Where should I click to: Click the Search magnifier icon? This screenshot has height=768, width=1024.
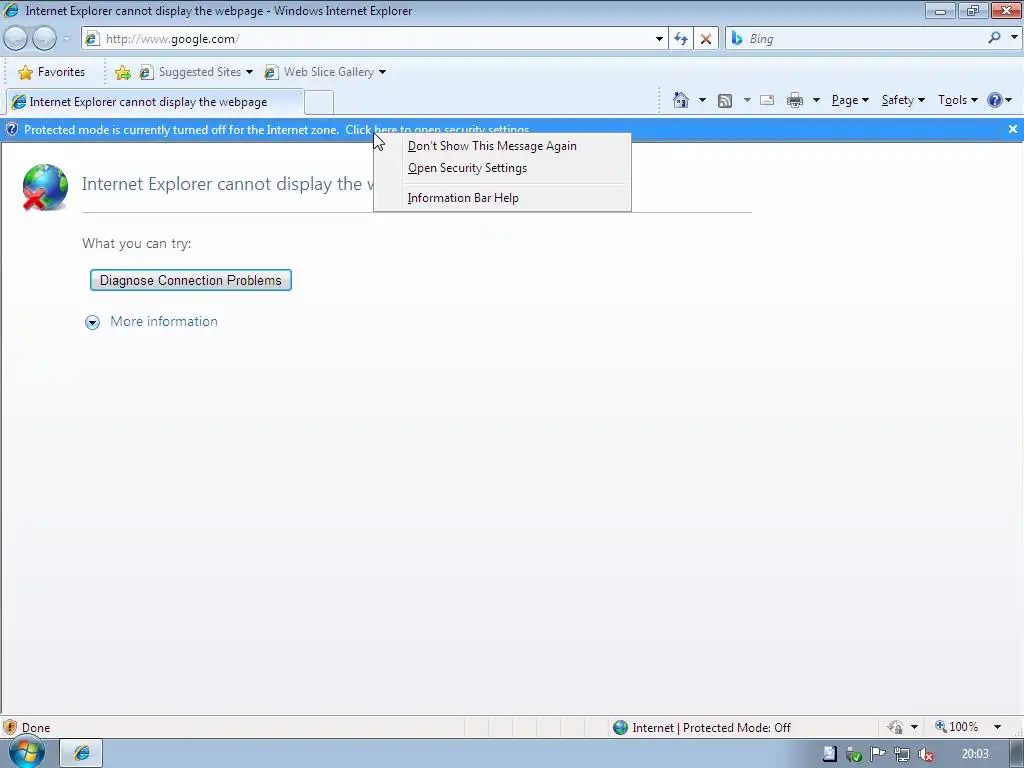[995, 38]
